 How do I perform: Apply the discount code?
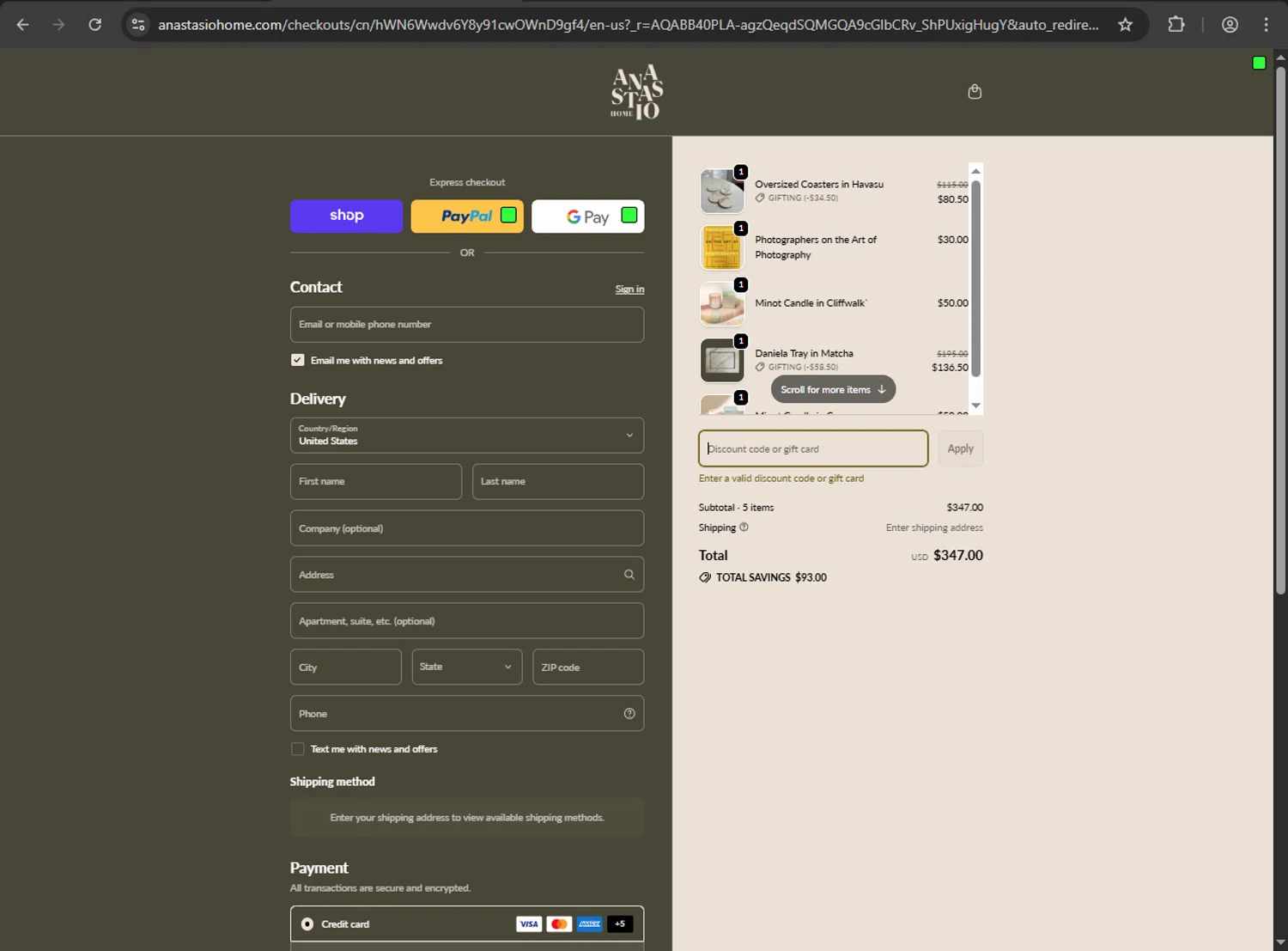(960, 448)
